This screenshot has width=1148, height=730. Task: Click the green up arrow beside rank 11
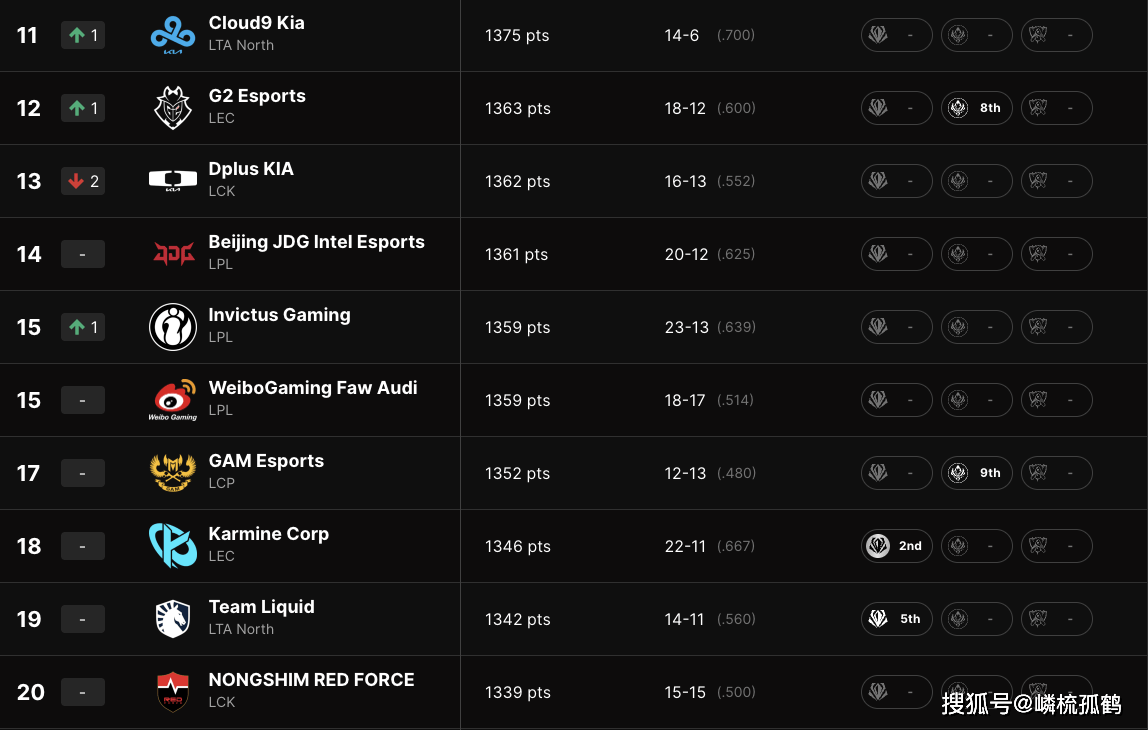coord(77,35)
